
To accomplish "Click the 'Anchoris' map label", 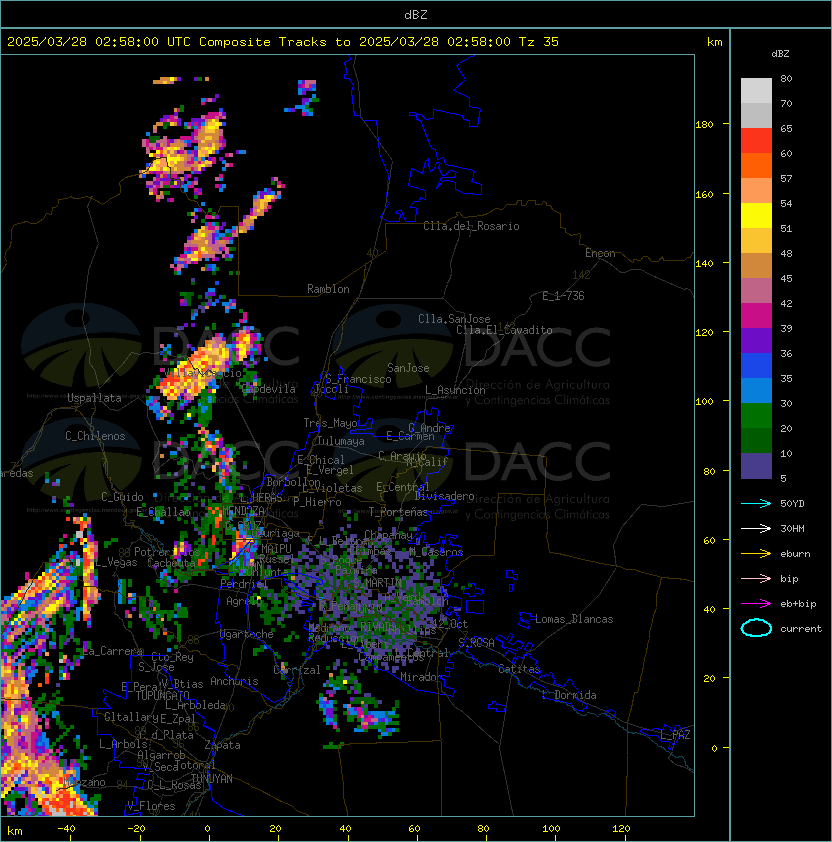I will point(234,681).
